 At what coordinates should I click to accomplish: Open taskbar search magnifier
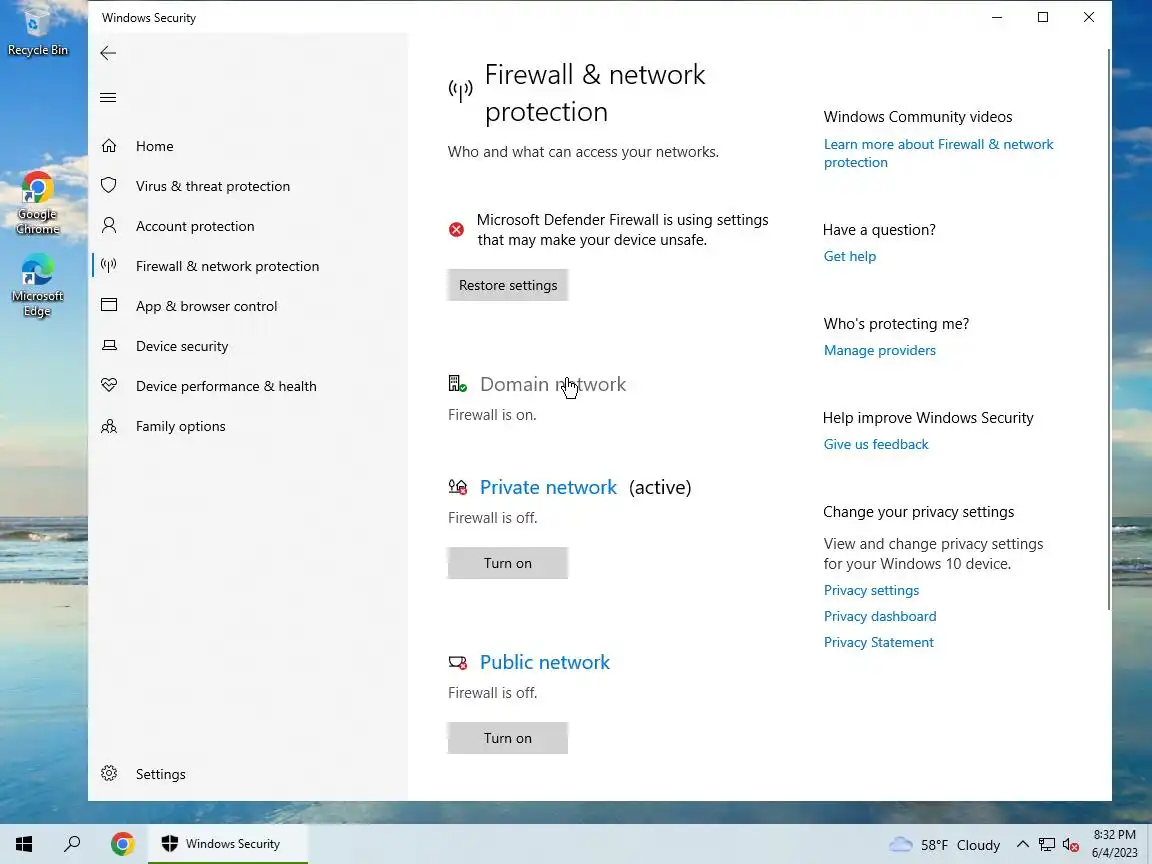point(72,843)
